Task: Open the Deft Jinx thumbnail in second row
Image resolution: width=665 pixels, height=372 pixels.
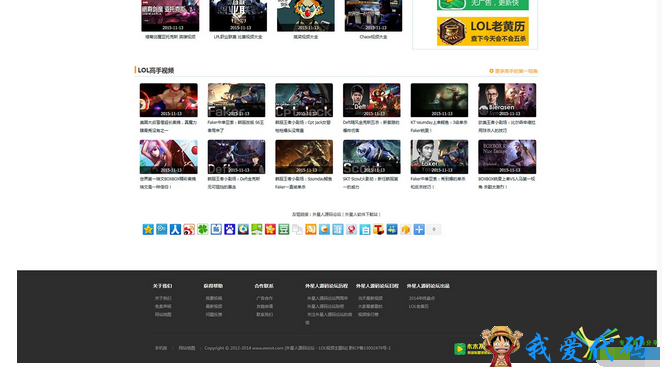Action: pyautogui.click(x=237, y=157)
